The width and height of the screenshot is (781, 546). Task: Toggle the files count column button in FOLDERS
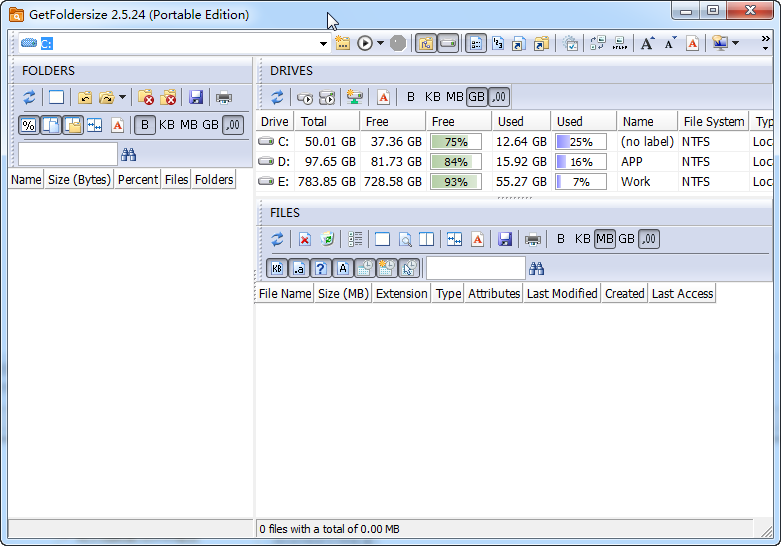click(x=51, y=125)
